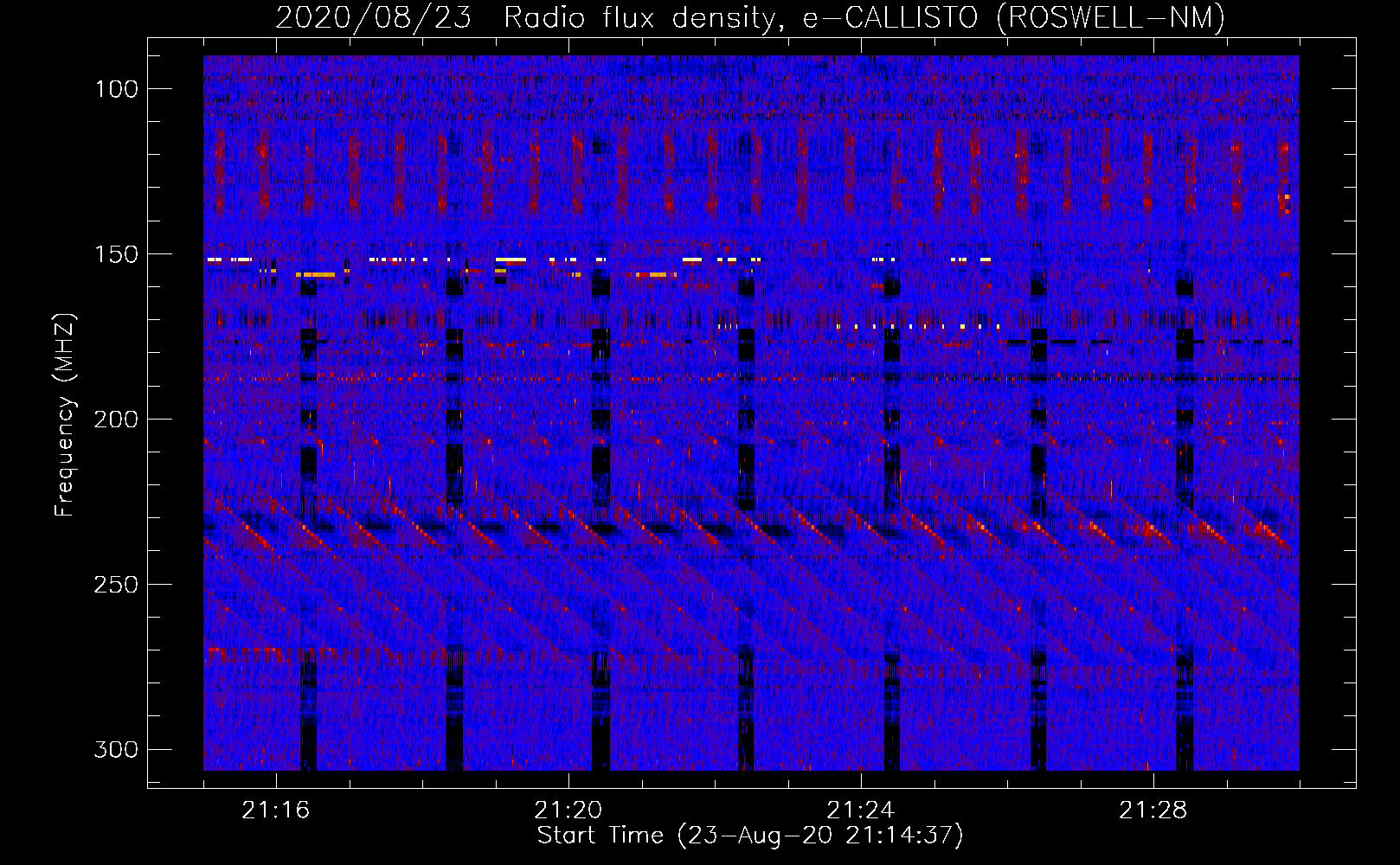This screenshot has height=865, width=1400.
Task: Click the 150 frequency tick label
Action: point(117,254)
